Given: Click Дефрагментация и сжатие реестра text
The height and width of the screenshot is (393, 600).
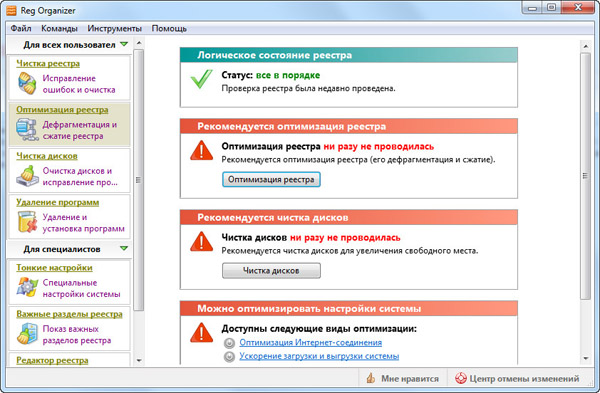Looking at the screenshot, I should point(80,130).
